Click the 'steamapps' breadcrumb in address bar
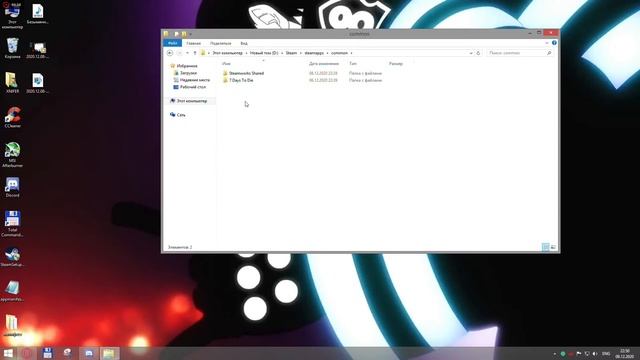This screenshot has height=360, width=640. click(314, 53)
